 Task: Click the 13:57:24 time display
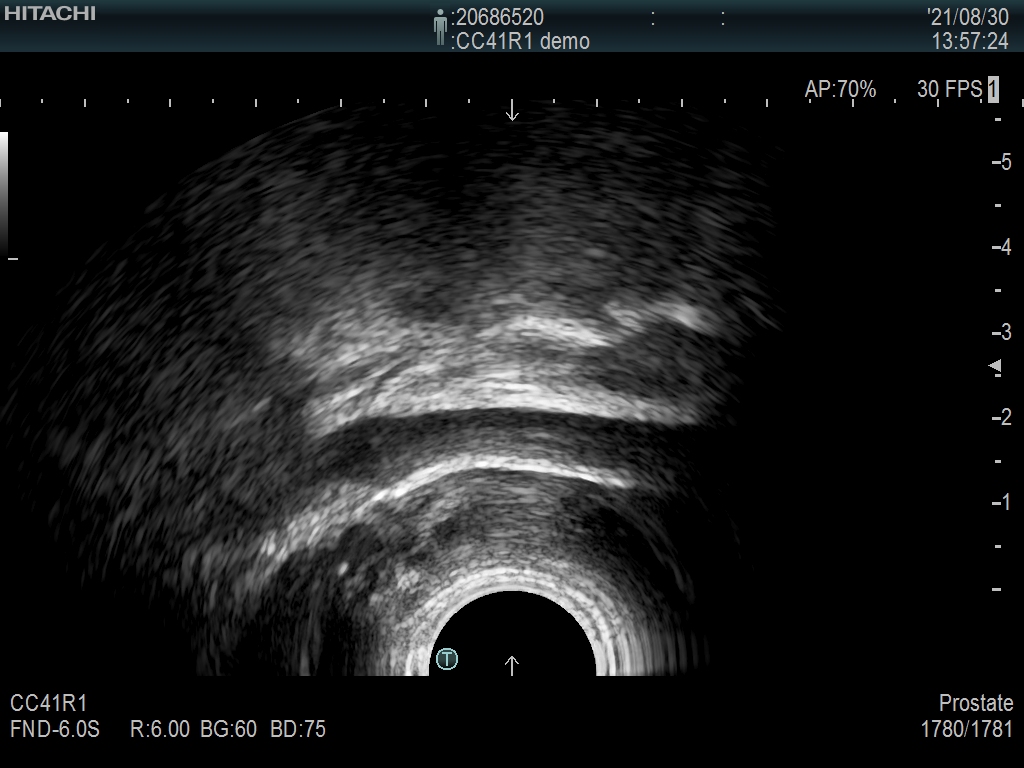click(970, 41)
